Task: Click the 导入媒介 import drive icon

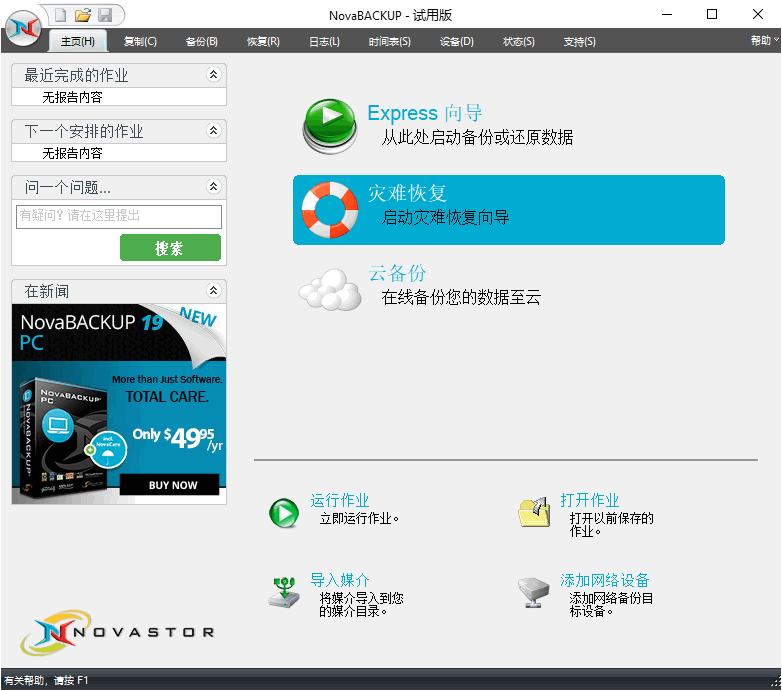Action: (284, 592)
